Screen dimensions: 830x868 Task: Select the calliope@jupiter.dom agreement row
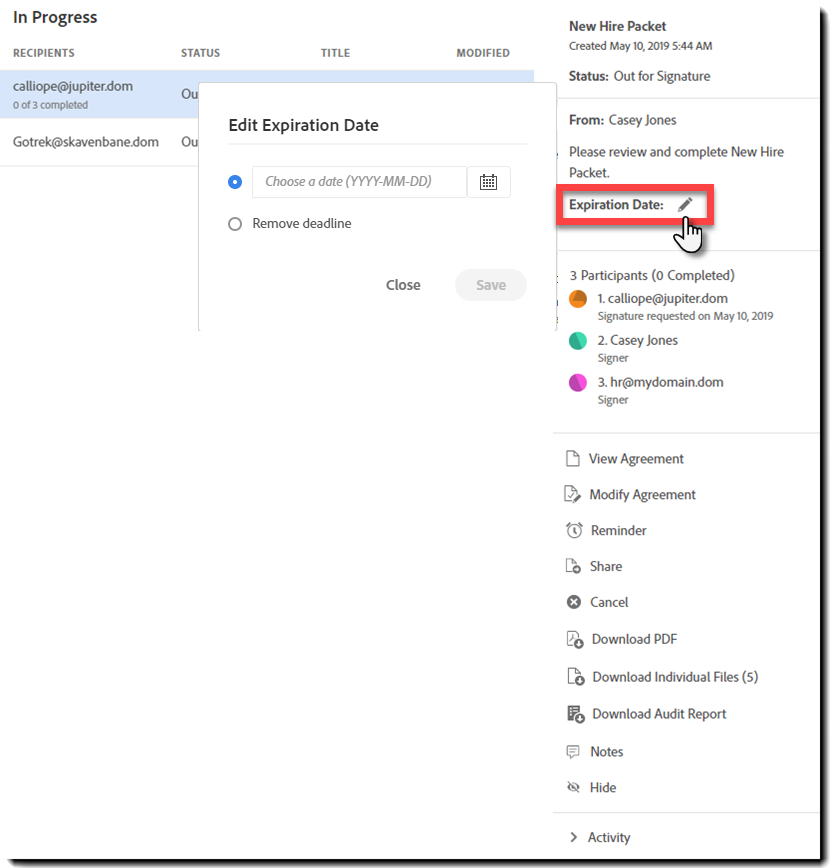tap(95, 94)
